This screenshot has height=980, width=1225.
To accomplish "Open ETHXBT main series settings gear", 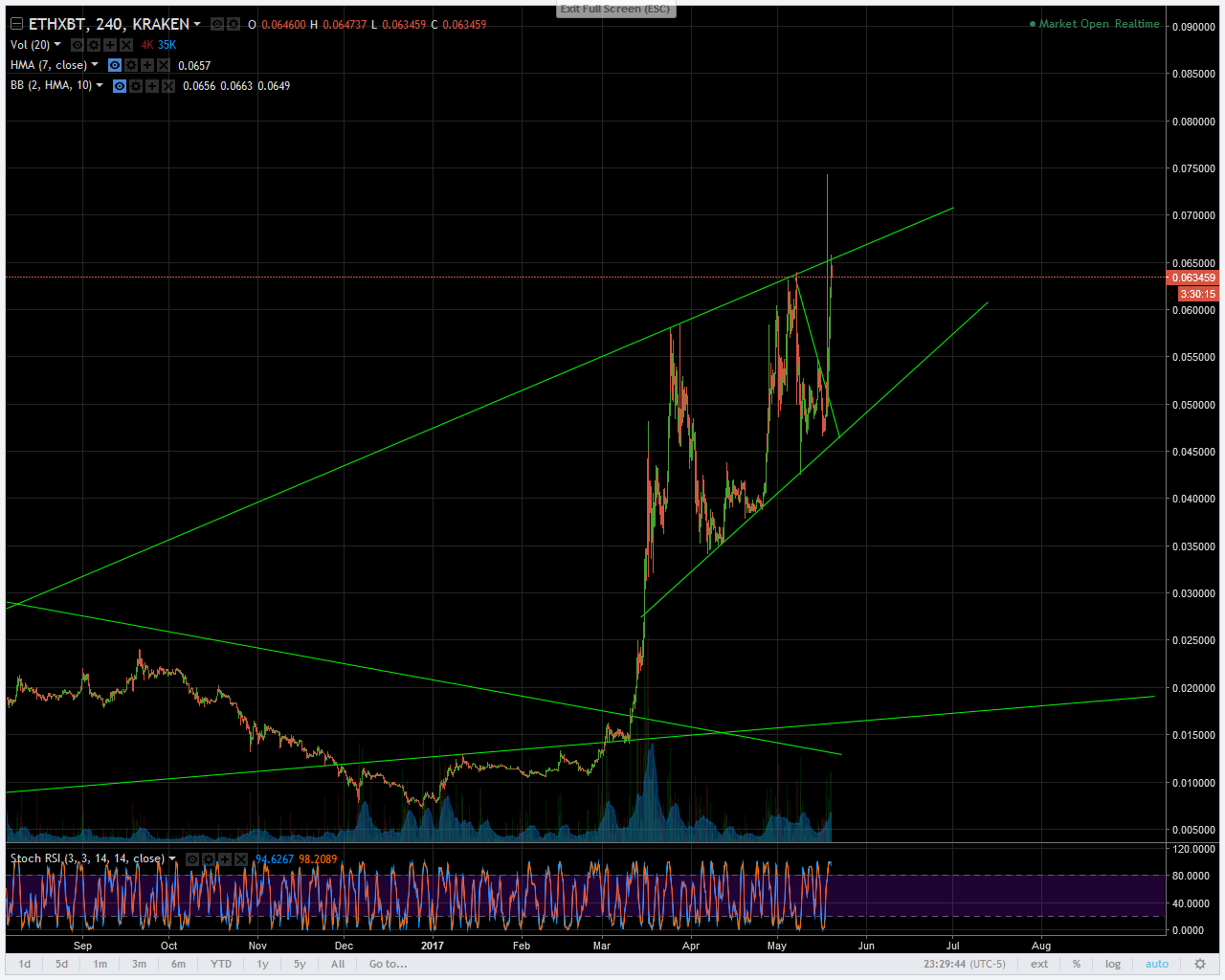I will pyautogui.click(x=234, y=24).
